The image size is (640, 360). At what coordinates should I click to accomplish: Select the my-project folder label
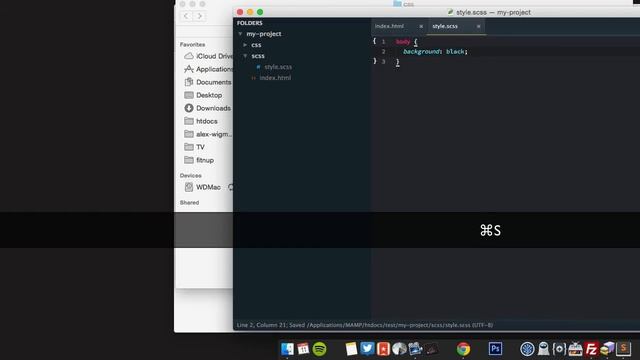pos(264,34)
